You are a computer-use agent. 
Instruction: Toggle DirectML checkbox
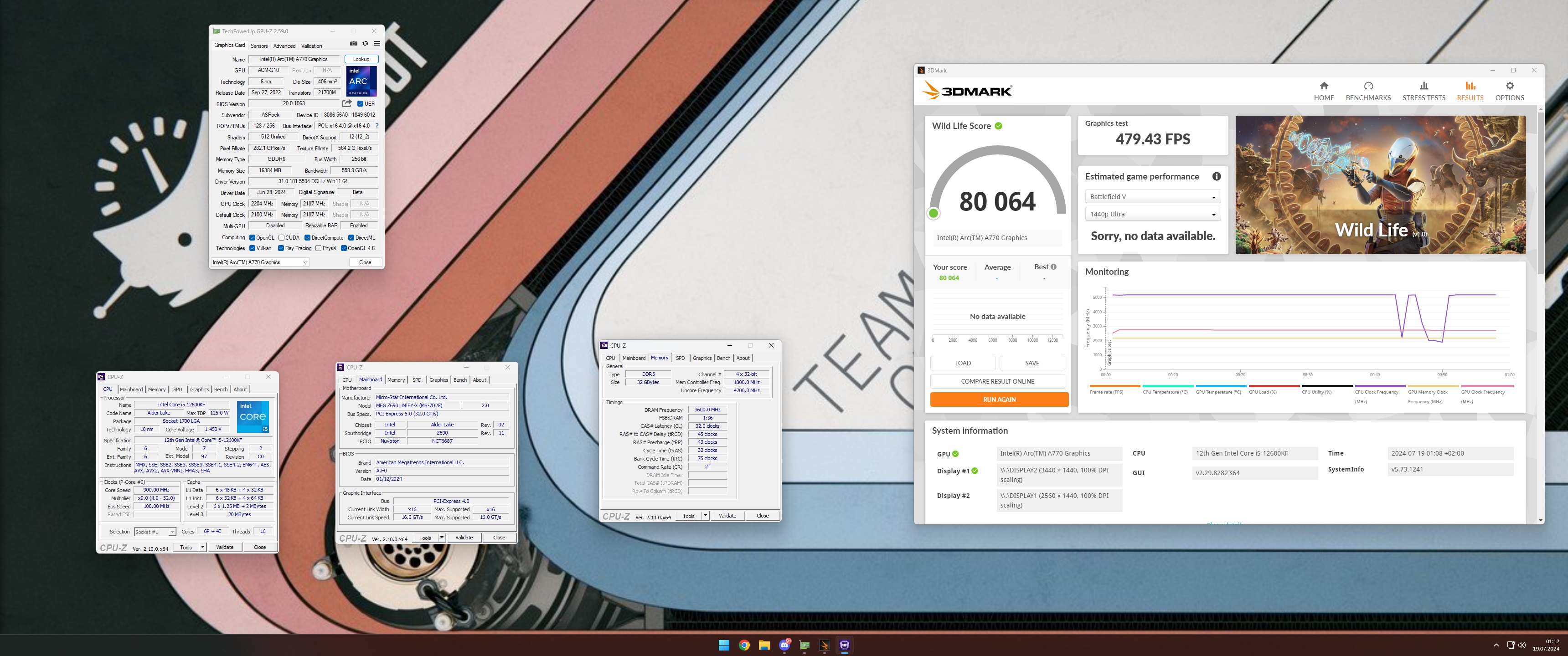[x=351, y=238]
